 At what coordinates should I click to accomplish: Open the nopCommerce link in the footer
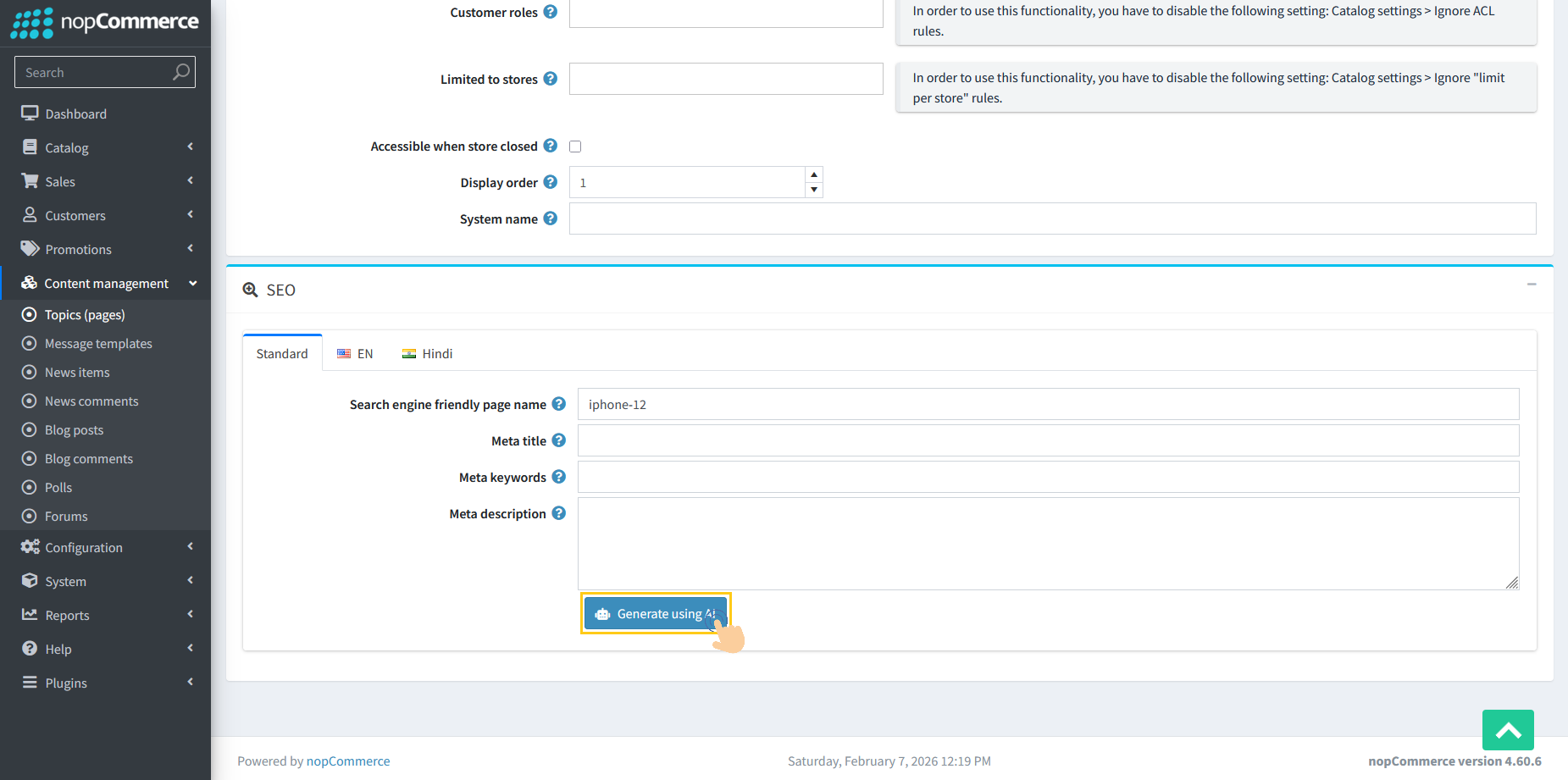348,761
